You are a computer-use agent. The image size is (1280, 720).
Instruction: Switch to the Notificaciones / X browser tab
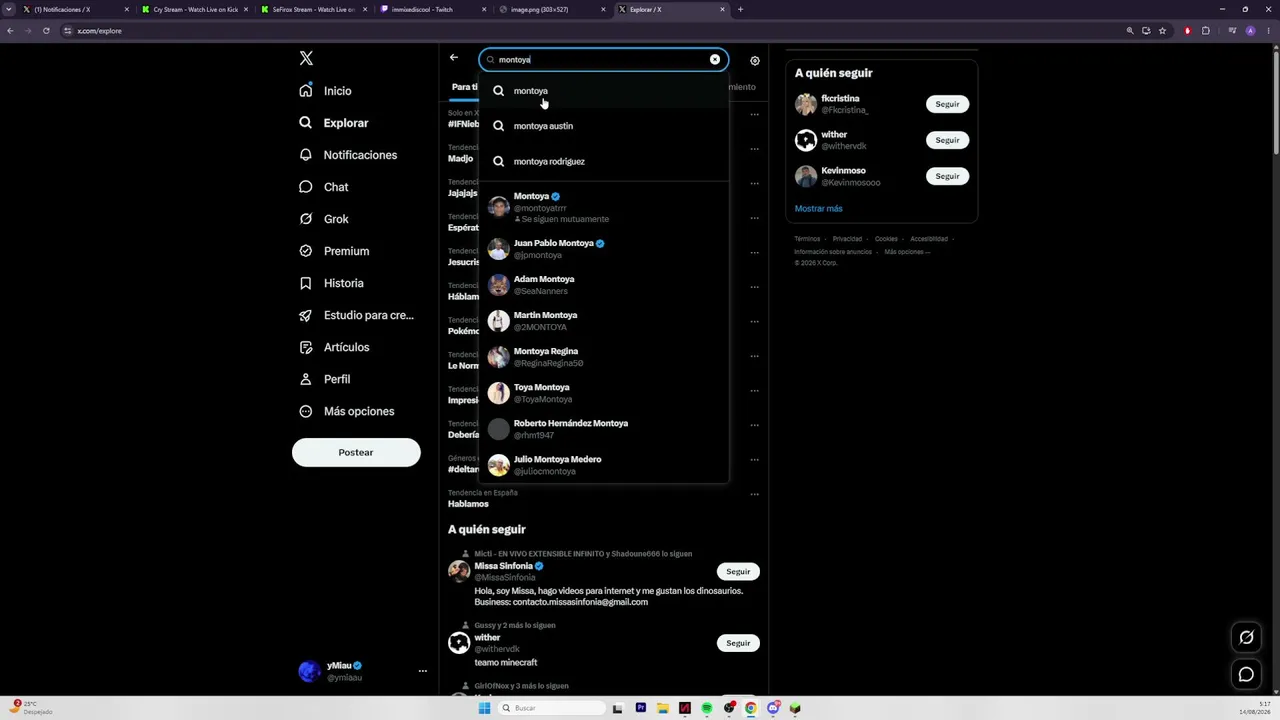coord(75,9)
